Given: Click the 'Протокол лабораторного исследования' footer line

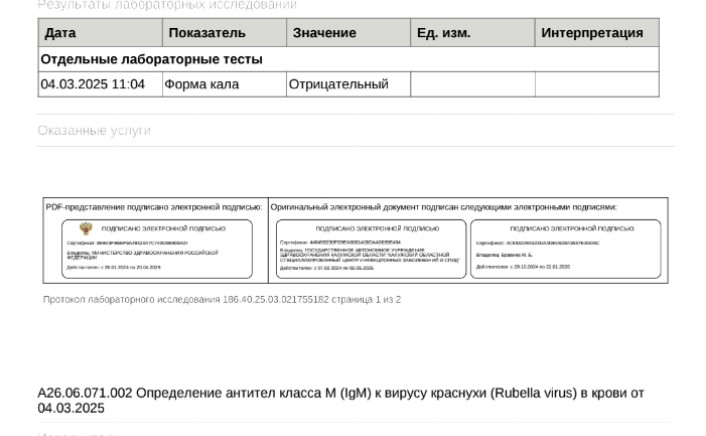Looking at the screenshot, I should (x=222, y=300).
